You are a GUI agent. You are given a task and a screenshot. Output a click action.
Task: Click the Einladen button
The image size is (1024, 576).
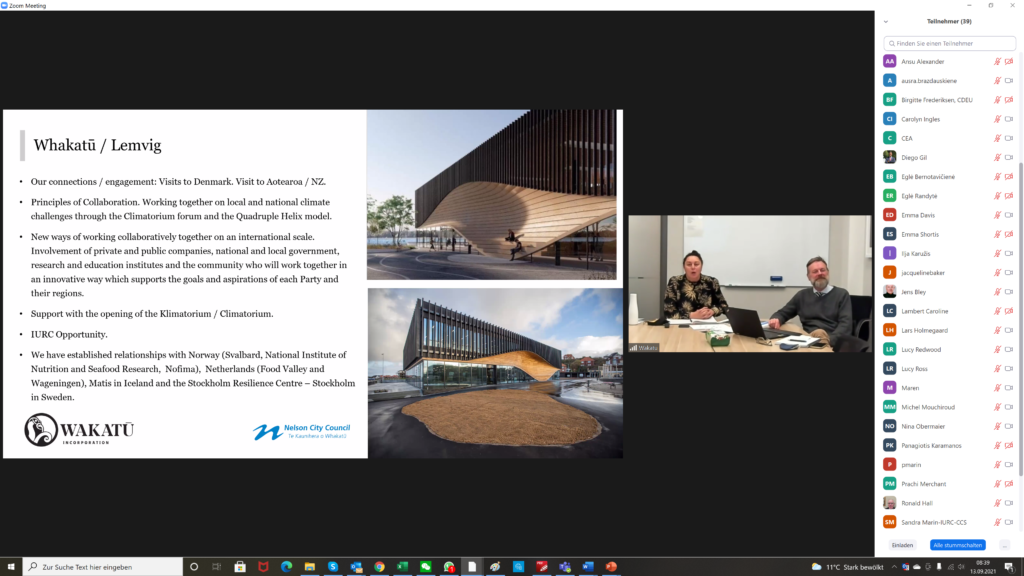(x=902, y=545)
